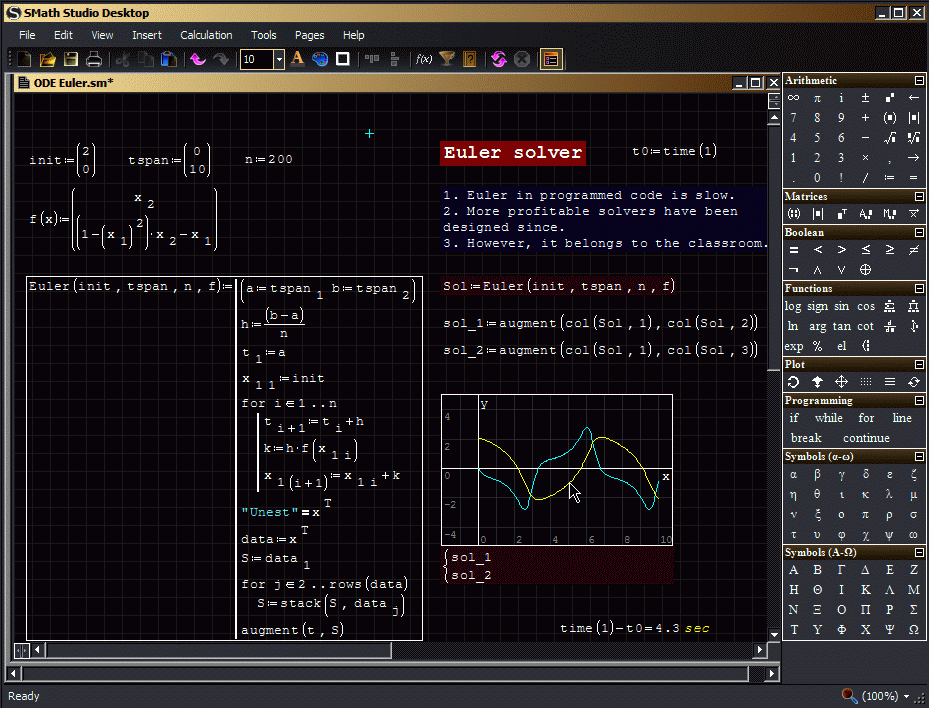The height and width of the screenshot is (708, 929).
Task: Collapse the Programming panel
Action: click(919, 400)
